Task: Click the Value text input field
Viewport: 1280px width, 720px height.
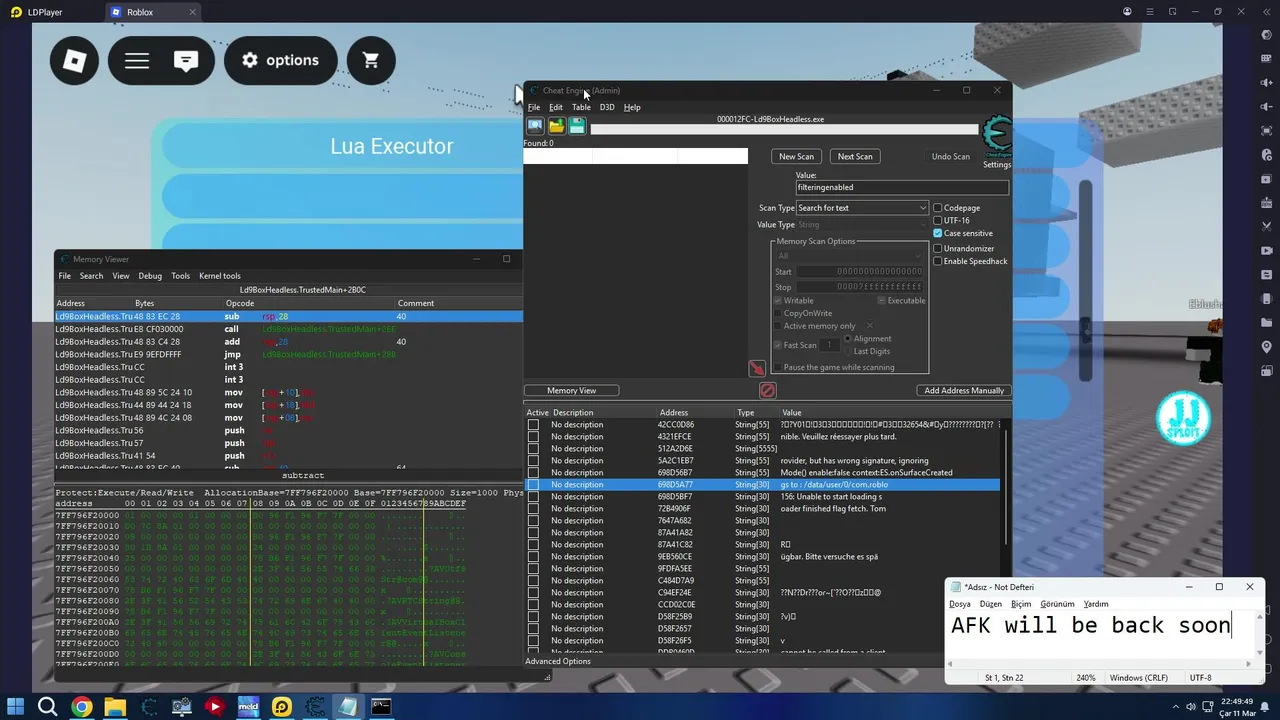Action: pos(902,187)
